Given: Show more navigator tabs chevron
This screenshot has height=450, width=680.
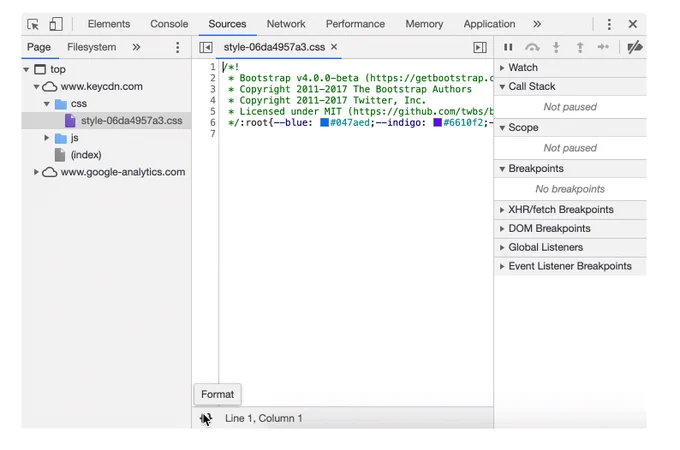Looking at the screenshot, I should pos(136,47).
